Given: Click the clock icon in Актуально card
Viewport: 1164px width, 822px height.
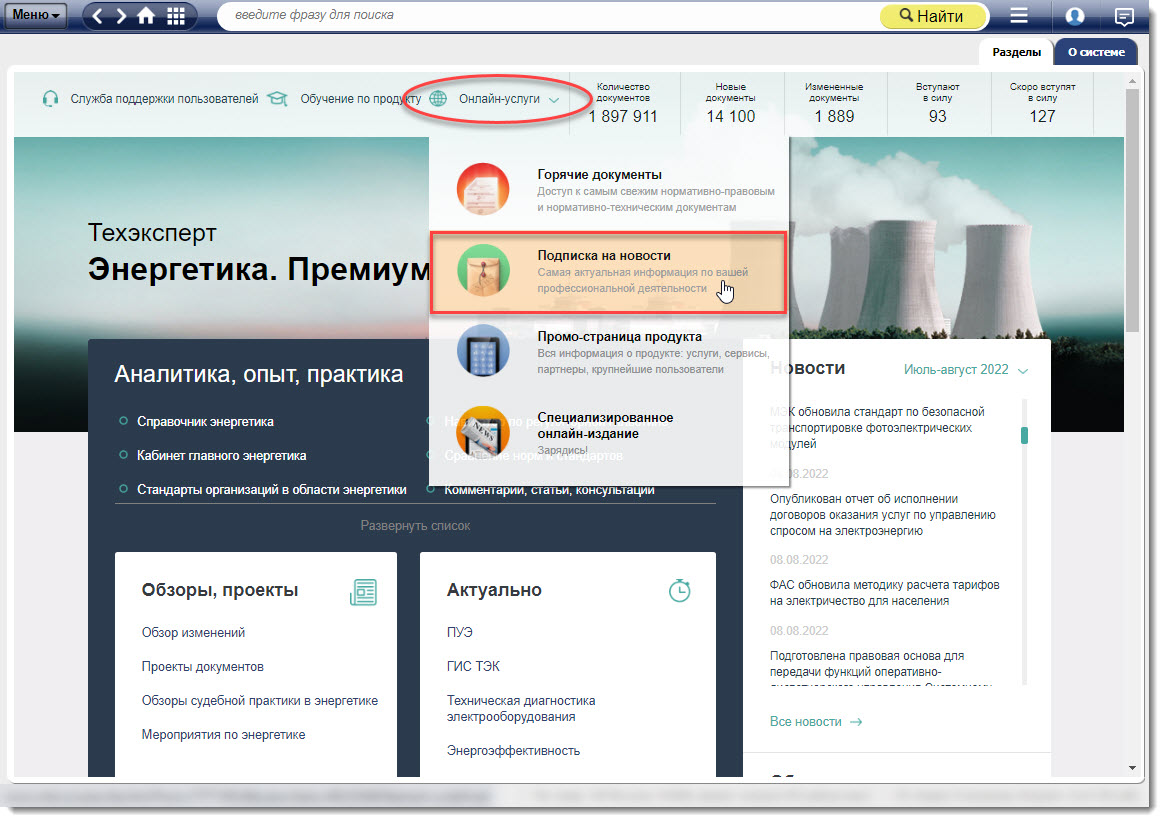Looking at the screenshot, I should [x=679, y=591].
